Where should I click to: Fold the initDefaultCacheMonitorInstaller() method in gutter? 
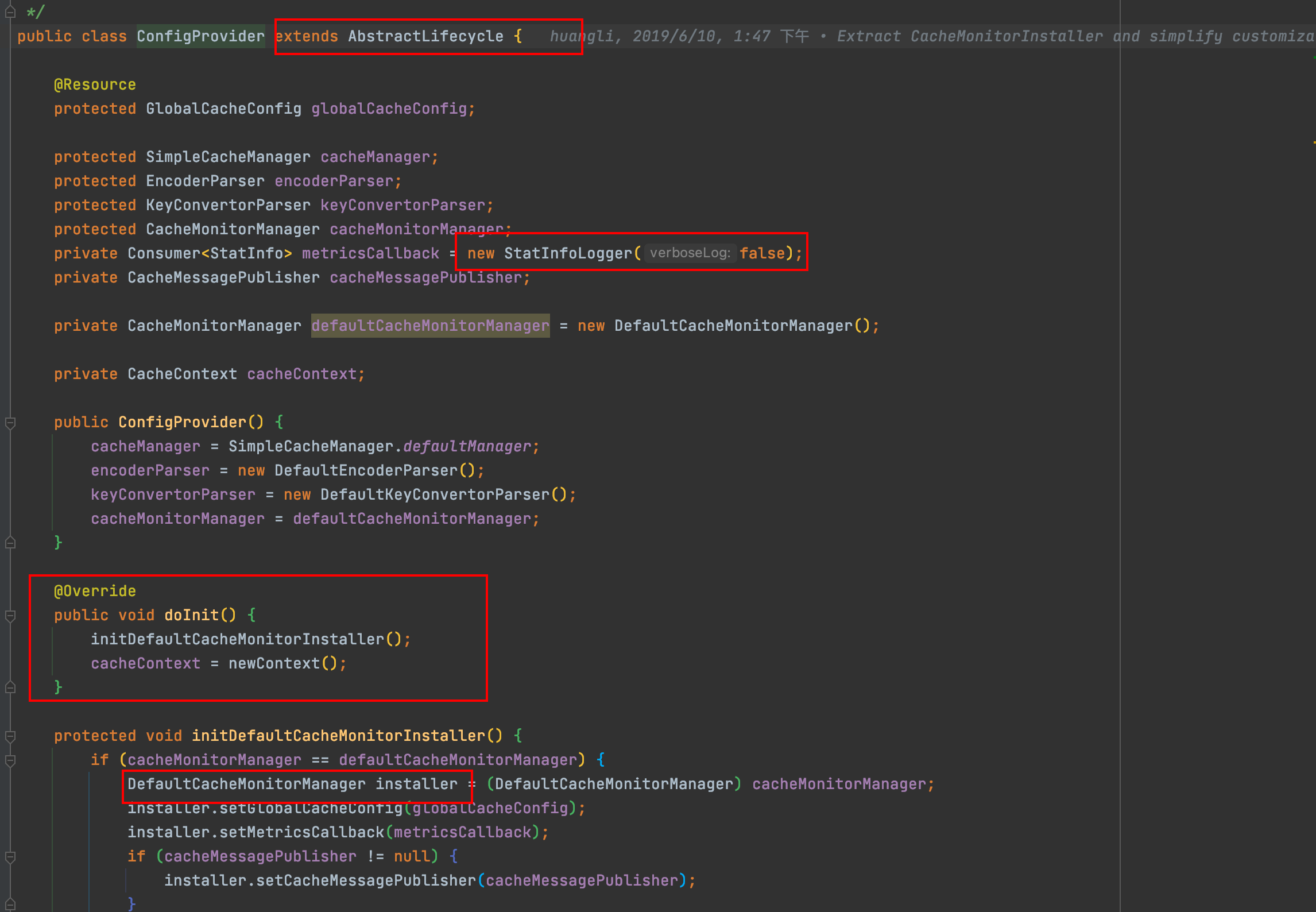(x=10, y=737)
